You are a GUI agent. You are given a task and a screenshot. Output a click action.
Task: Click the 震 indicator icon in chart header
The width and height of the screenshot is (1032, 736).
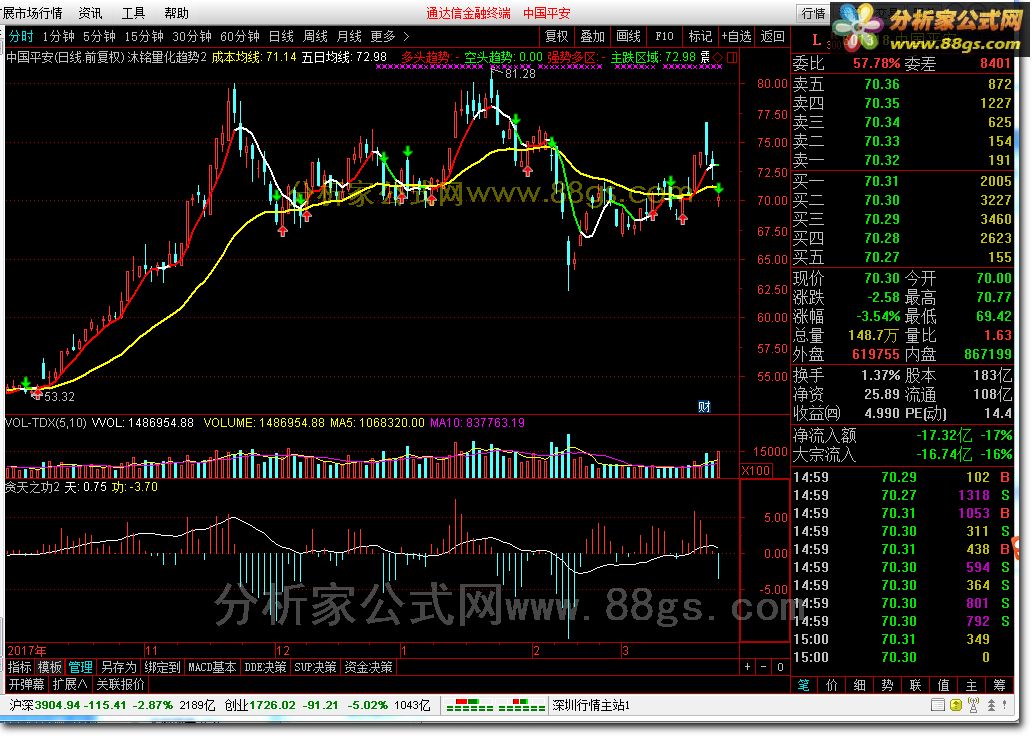[705, 57]
